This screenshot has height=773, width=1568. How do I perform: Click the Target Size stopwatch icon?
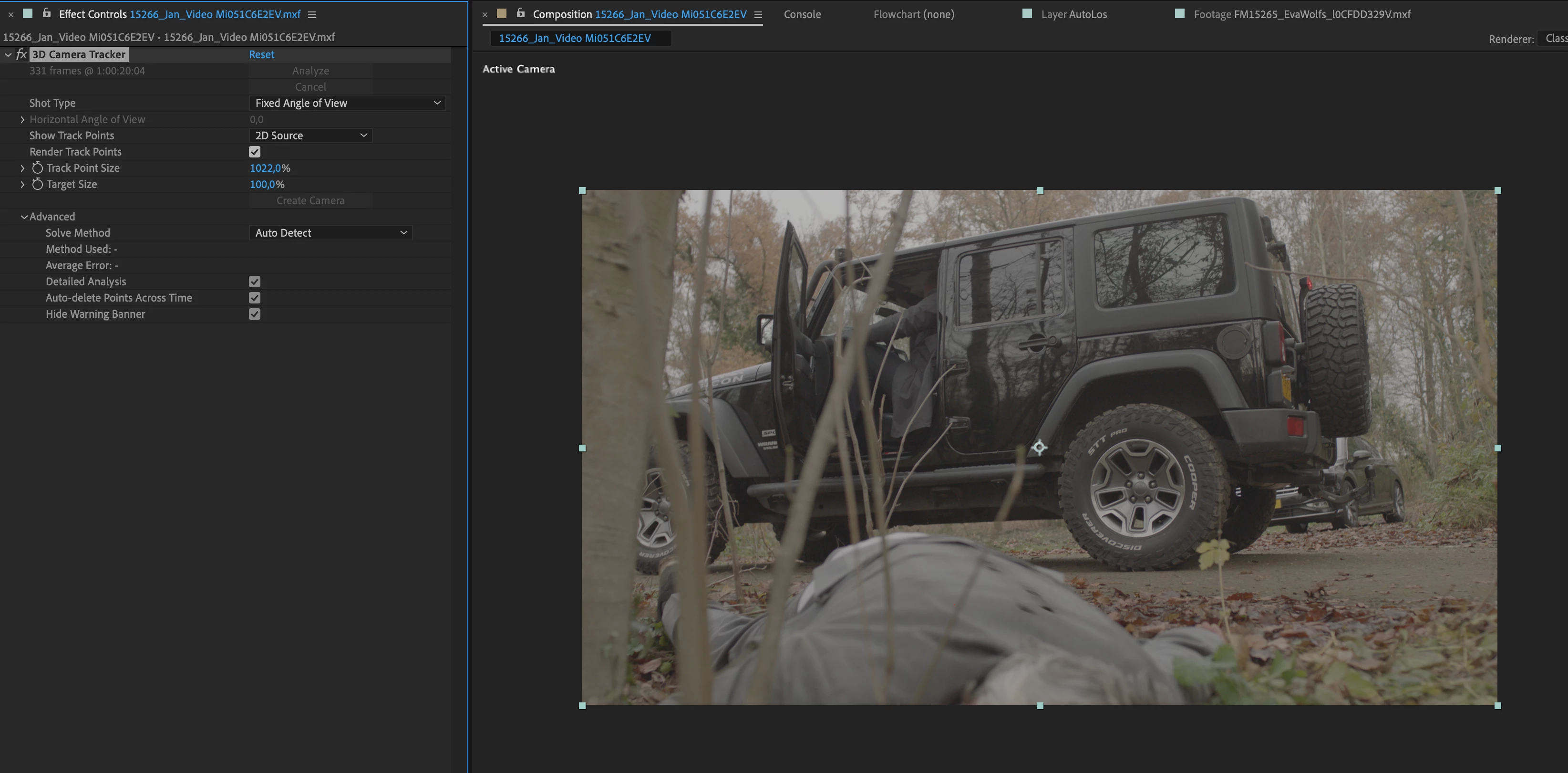pyautogui.click(x=37, y=184)
